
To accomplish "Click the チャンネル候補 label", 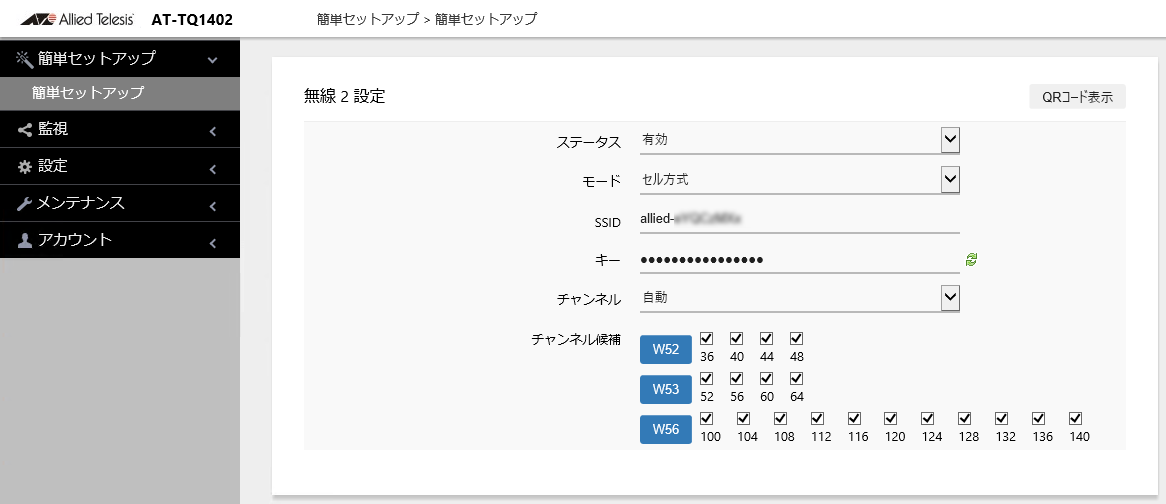I will [576, 340].
